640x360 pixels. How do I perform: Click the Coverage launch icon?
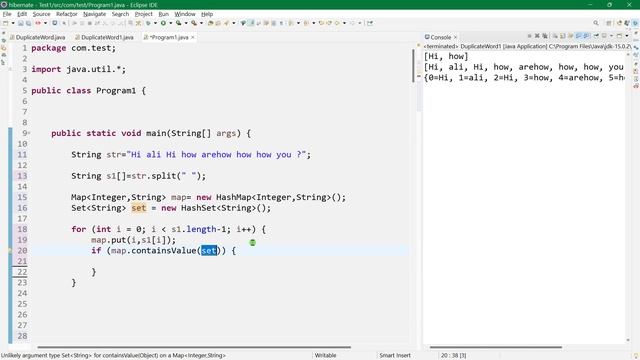click(x=178, y=23)
